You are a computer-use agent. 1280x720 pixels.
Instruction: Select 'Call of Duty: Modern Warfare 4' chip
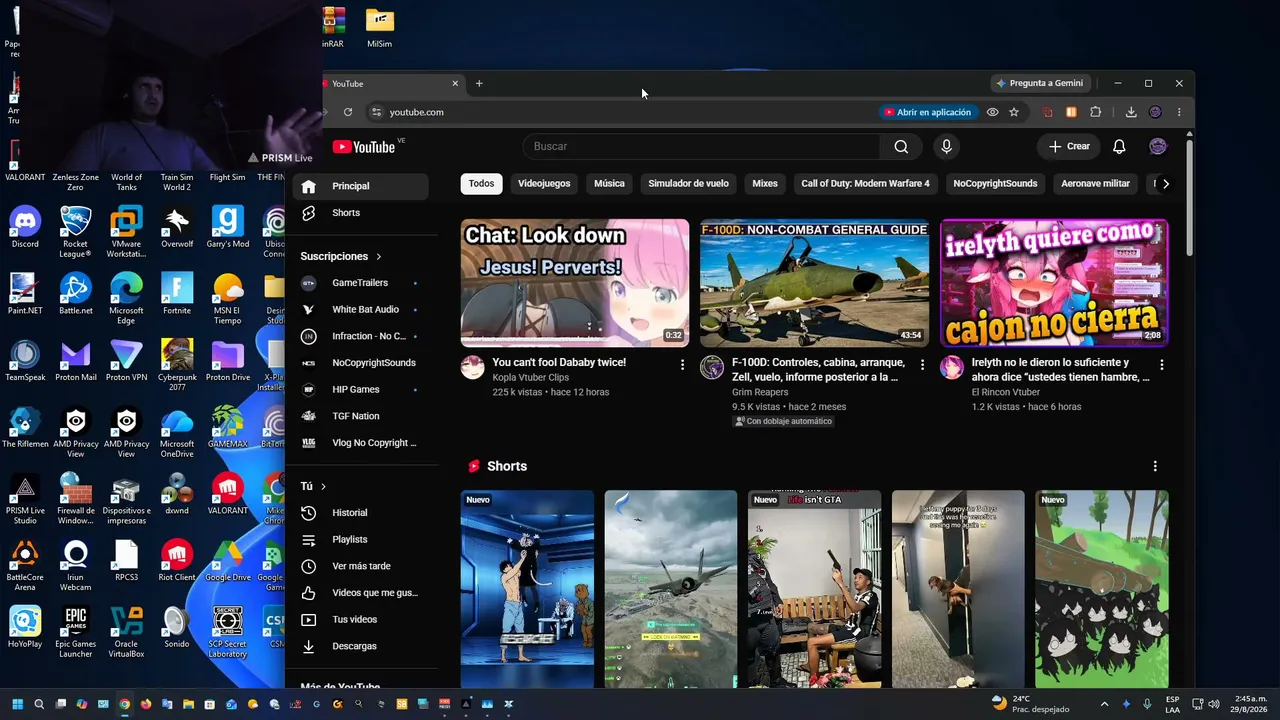click(x=865, y=184)
